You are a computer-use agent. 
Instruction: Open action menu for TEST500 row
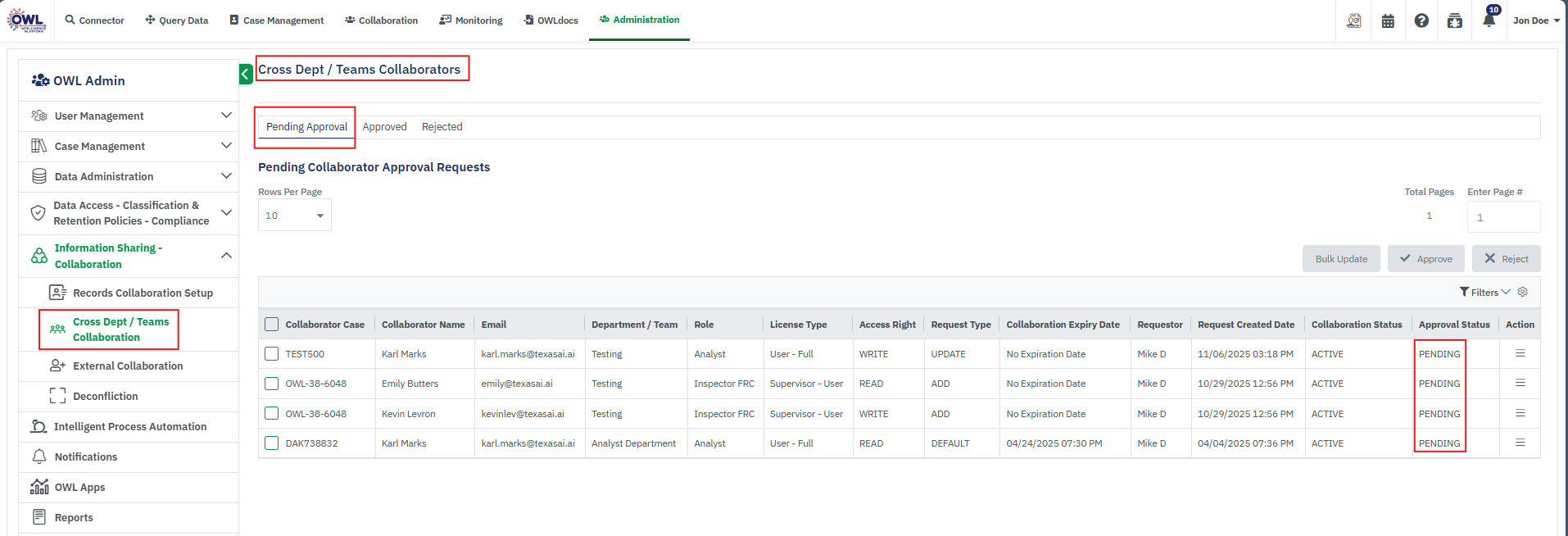coord(1520,353)
